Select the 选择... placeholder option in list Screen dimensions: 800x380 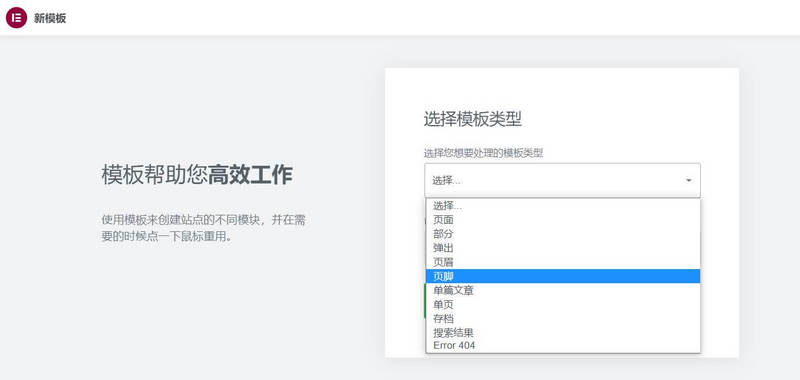563,206
